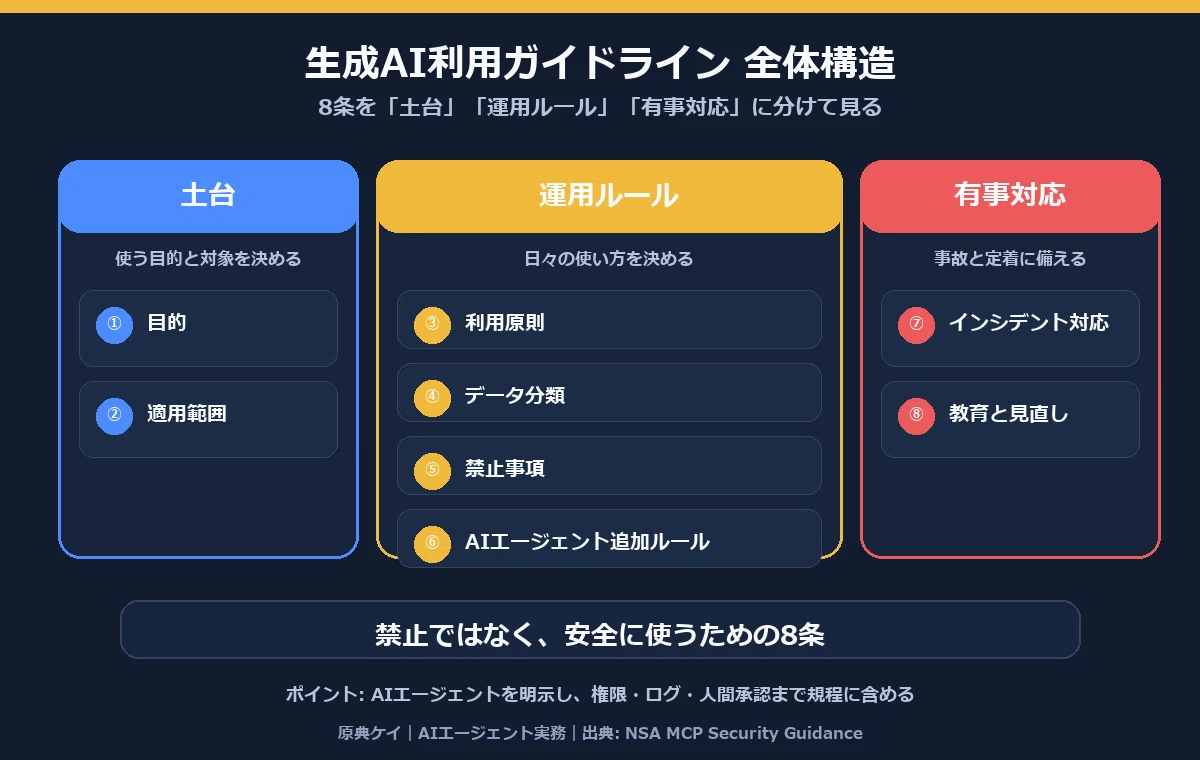The height and width of the screenshot is (760, 1200).
Task: Select the red 有事対応 header
Action: click(1010, 196)
